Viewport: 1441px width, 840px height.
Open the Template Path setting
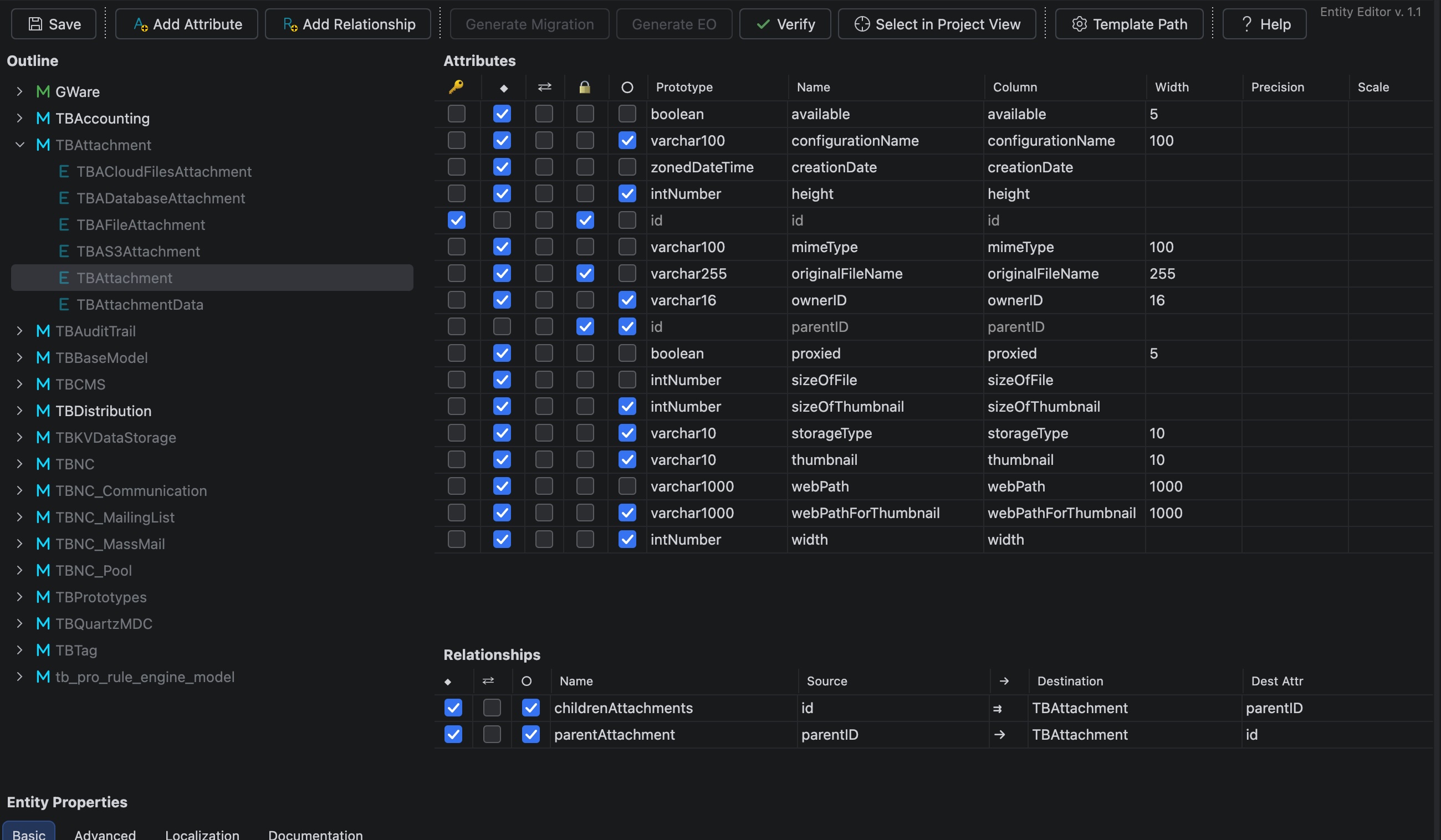point(1130,24)
